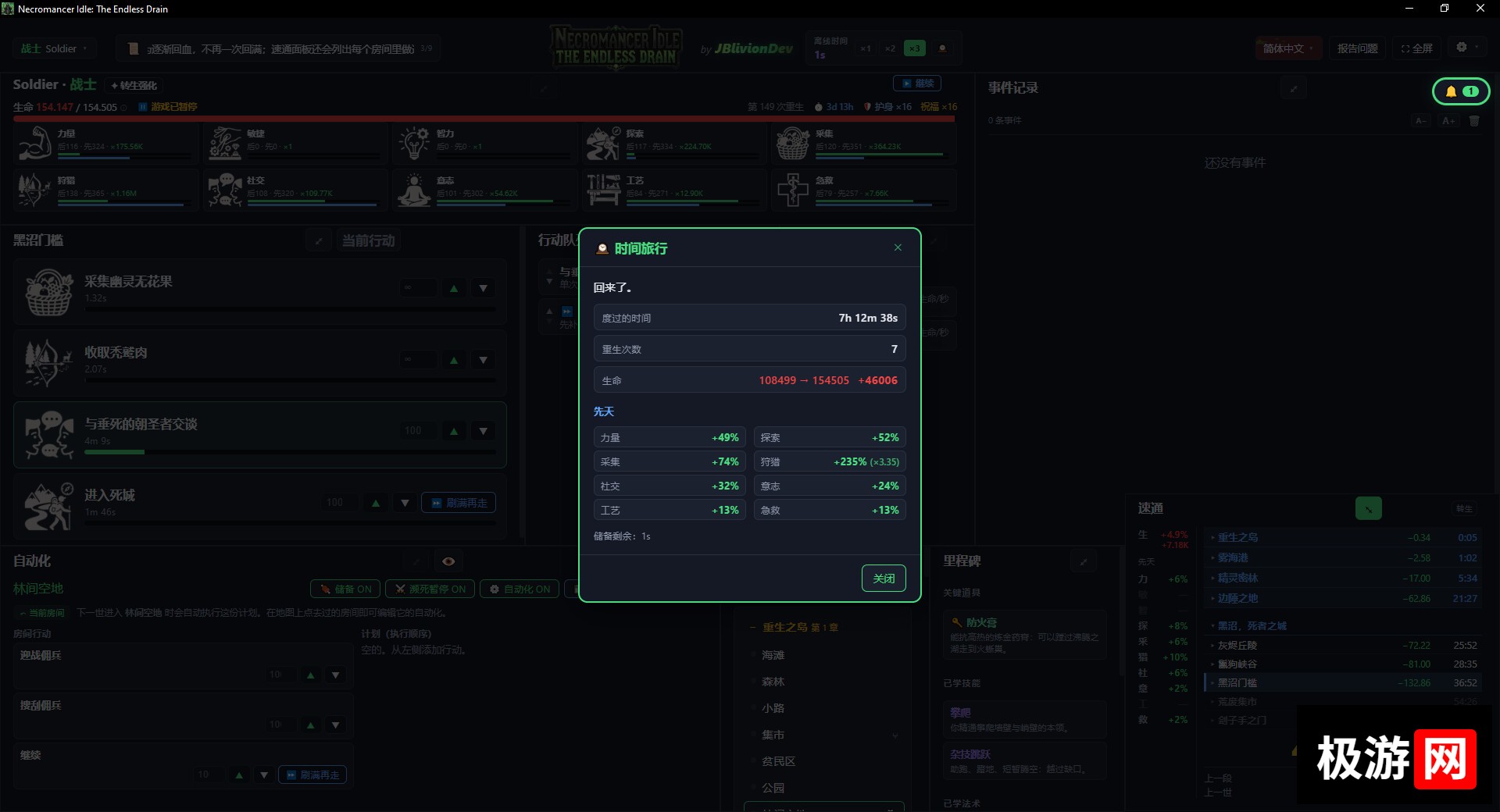
Task: Close the 时间旅行 dialog with the X icon
Action: point(898,248)
